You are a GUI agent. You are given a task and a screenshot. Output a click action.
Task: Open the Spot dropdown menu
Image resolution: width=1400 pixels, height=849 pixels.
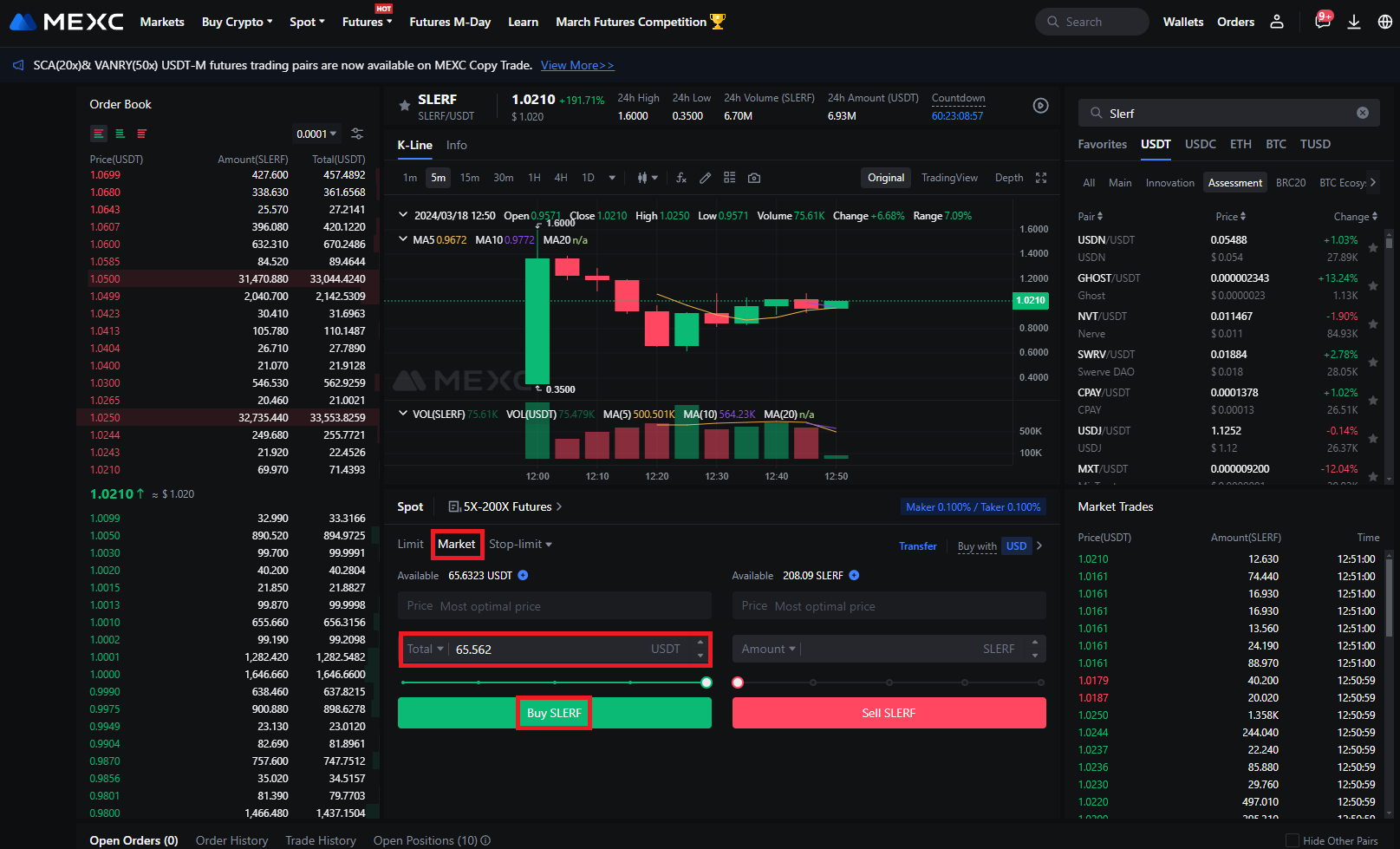(x=307, y=22)
